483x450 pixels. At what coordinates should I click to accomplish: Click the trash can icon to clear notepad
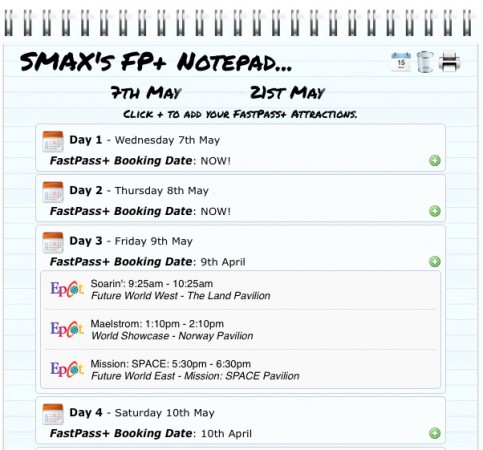(x=425, y=62)
